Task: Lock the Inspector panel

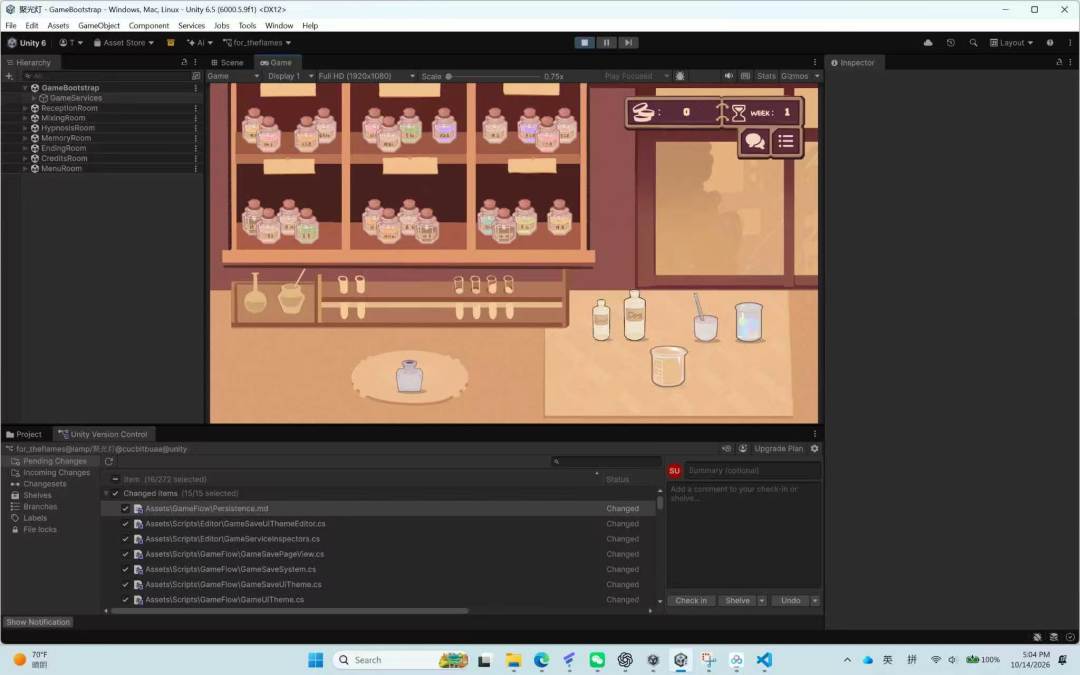Action: pos(1059,62)
